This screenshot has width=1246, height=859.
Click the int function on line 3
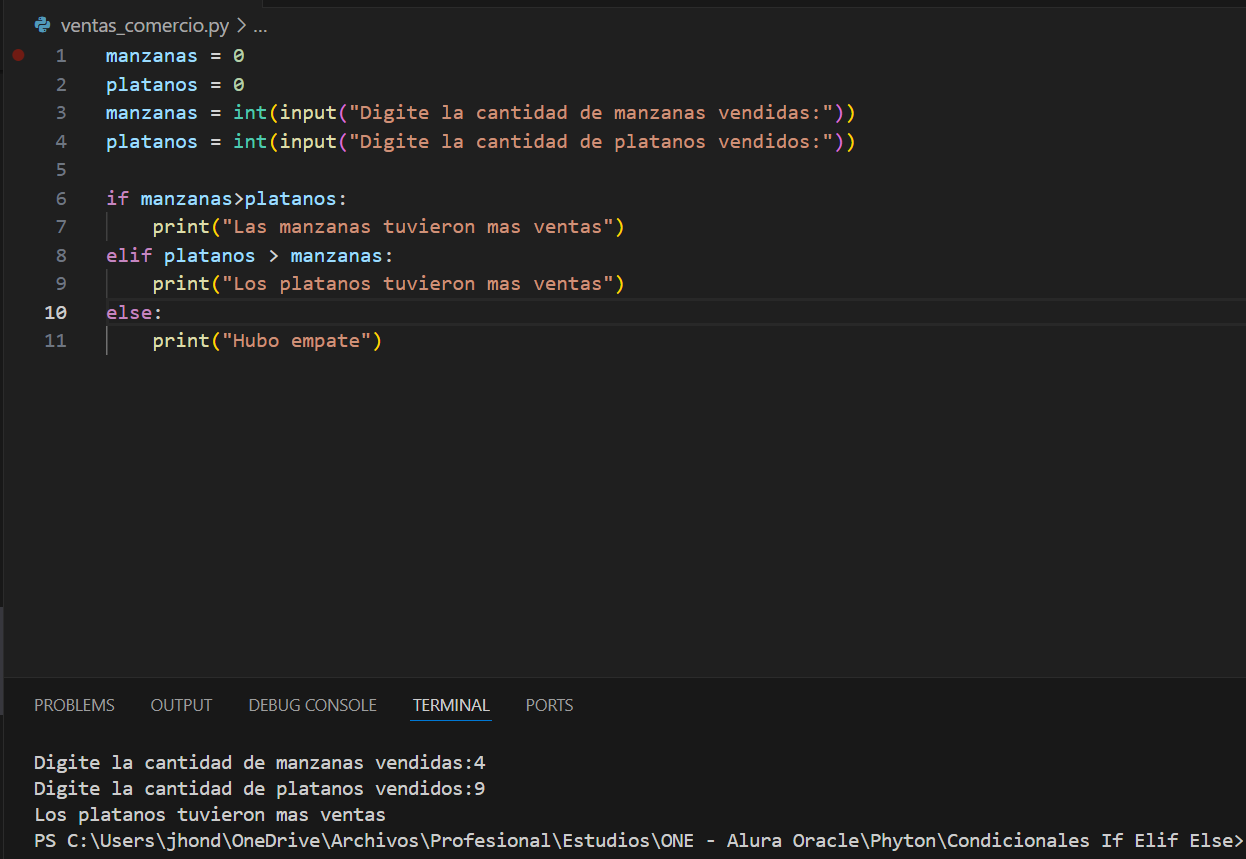coord(250,113)
